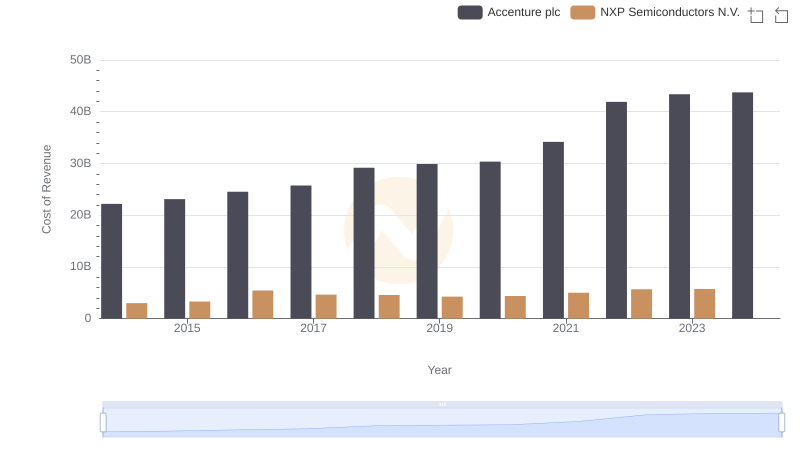Click NXP bar for 2023
This screenshot has width=800, height=461.
point(705,304)
